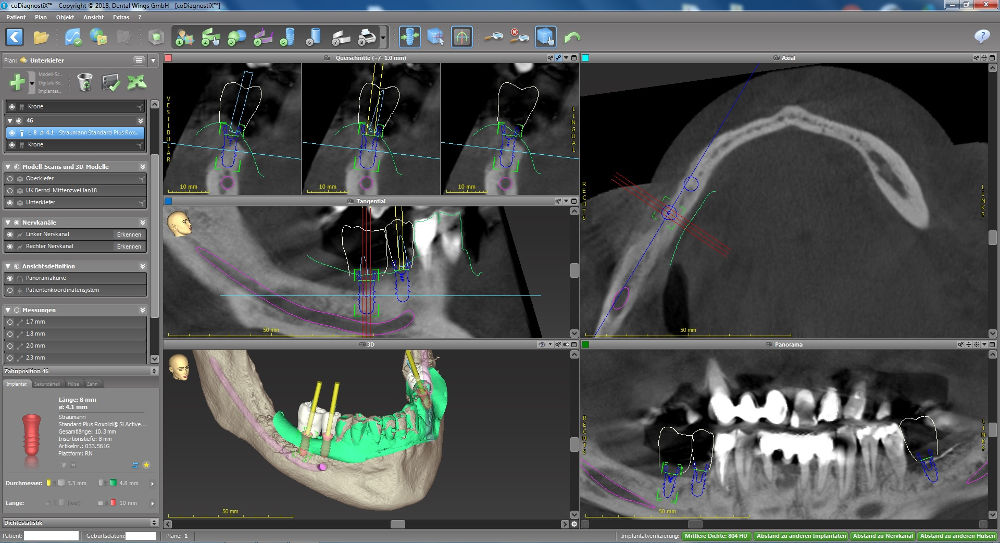Click the head orientation icon in 3D view
Image resolution: width=1000 pixels, height=543 pixels.
click(180, 365)
